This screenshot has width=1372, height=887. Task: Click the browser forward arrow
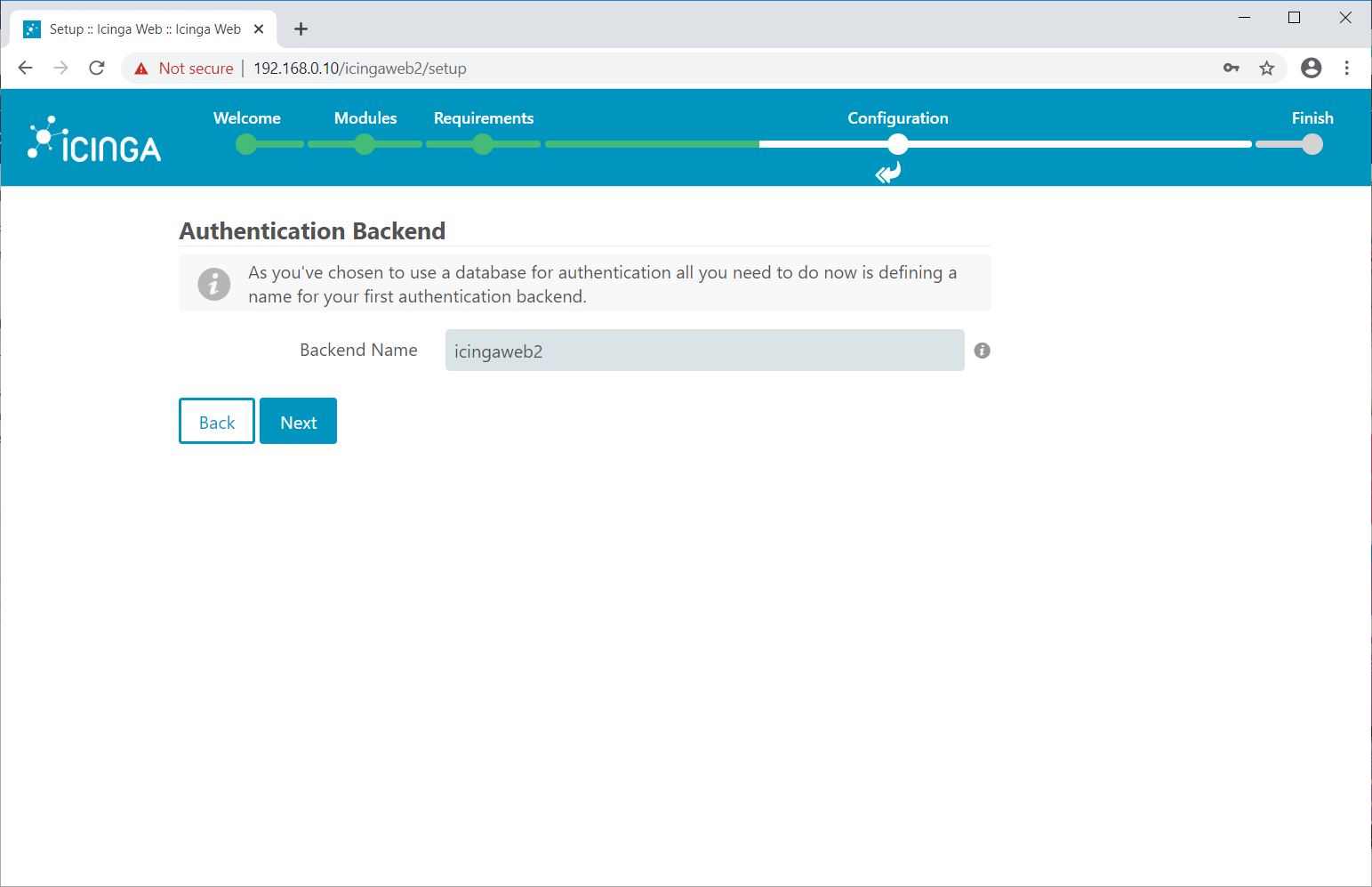tap(60, 68)
